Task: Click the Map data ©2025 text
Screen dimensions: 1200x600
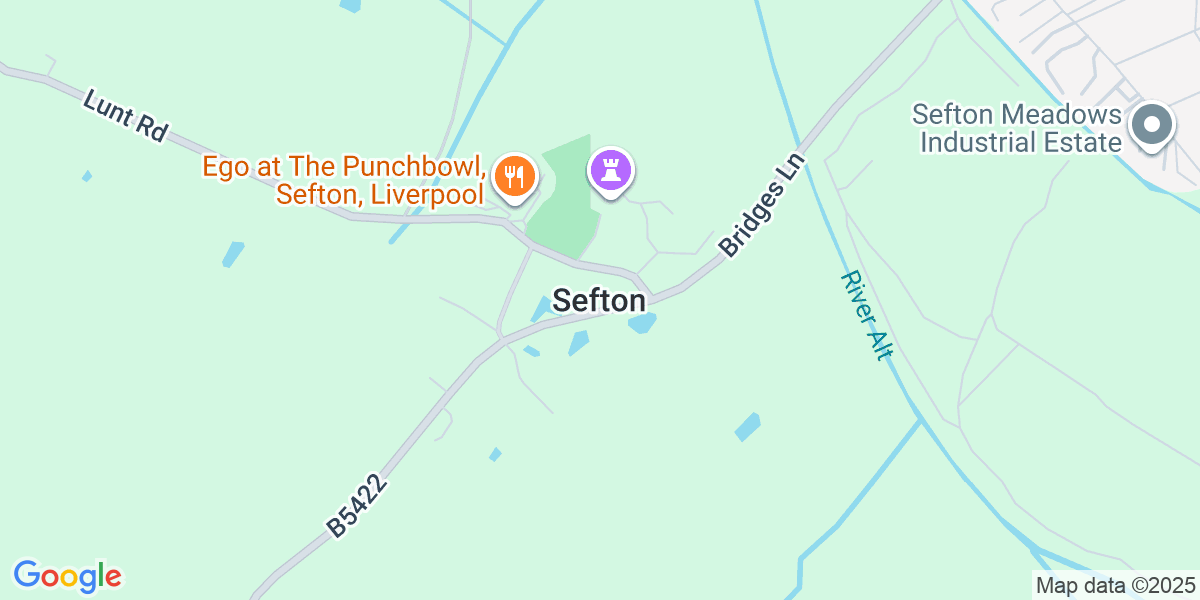Action: pos(1115,585)
